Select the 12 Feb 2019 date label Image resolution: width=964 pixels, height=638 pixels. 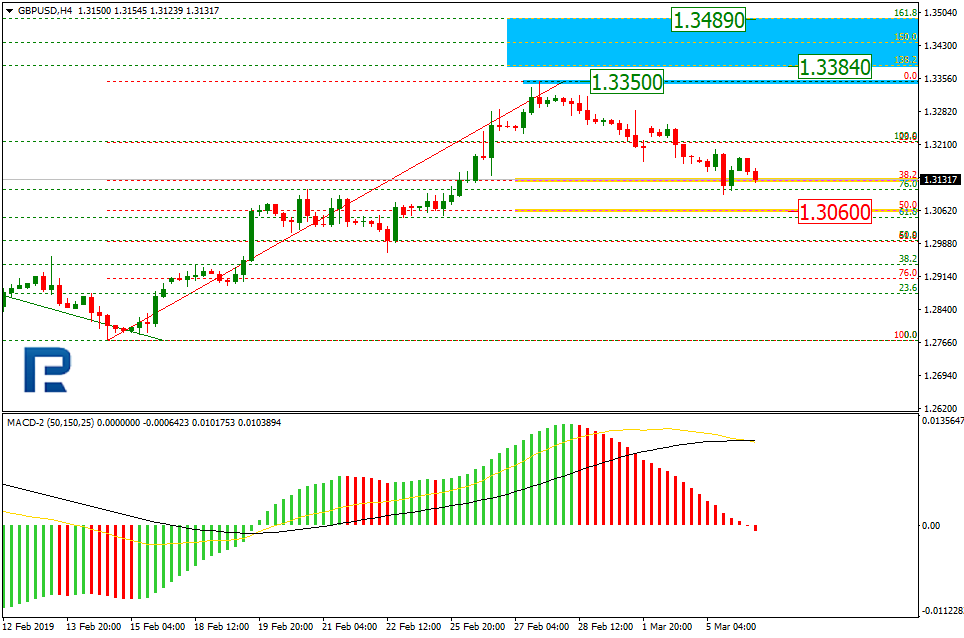click(x=29, y=627)
